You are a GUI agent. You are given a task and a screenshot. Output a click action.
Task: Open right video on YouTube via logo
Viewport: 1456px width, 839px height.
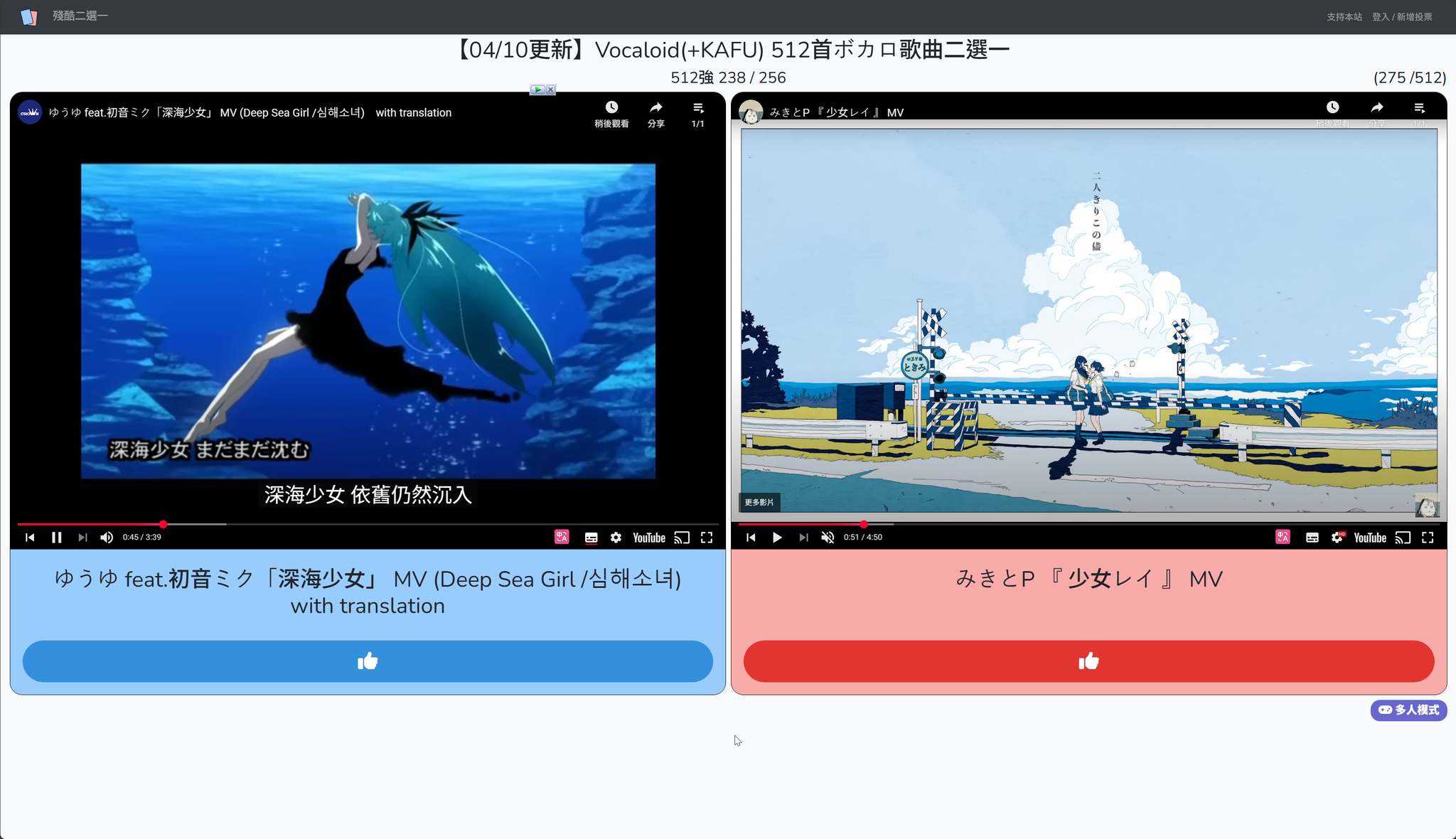(1370, 538)
